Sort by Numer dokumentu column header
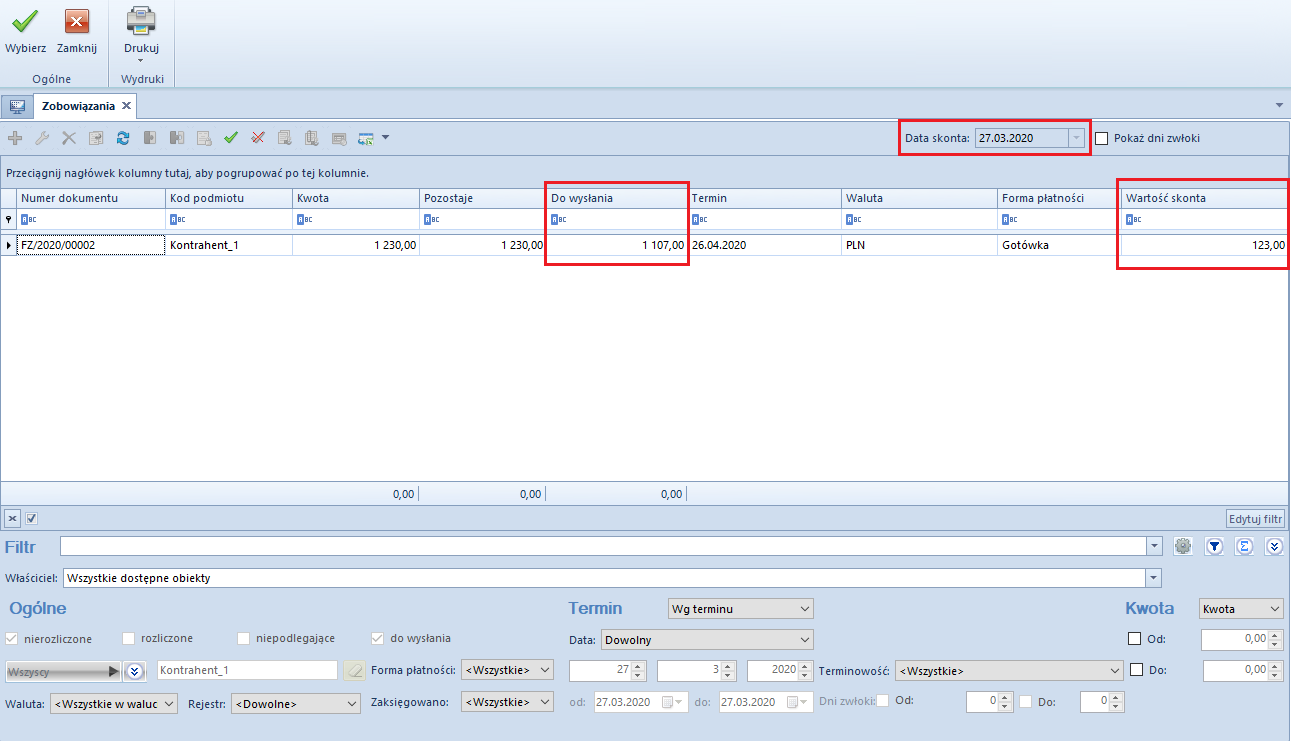This screenshot has height=741, width=1291. click(91, 198)
